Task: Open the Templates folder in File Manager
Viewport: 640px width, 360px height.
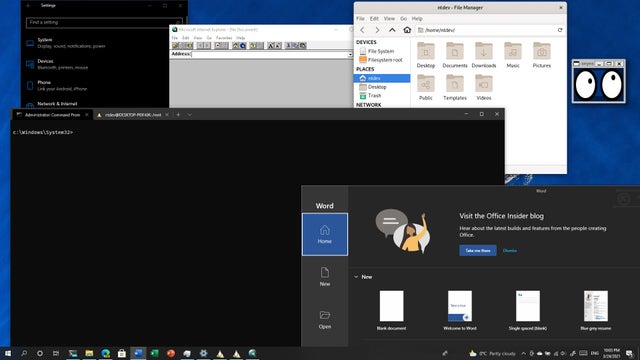Action: tap(455, 87)
